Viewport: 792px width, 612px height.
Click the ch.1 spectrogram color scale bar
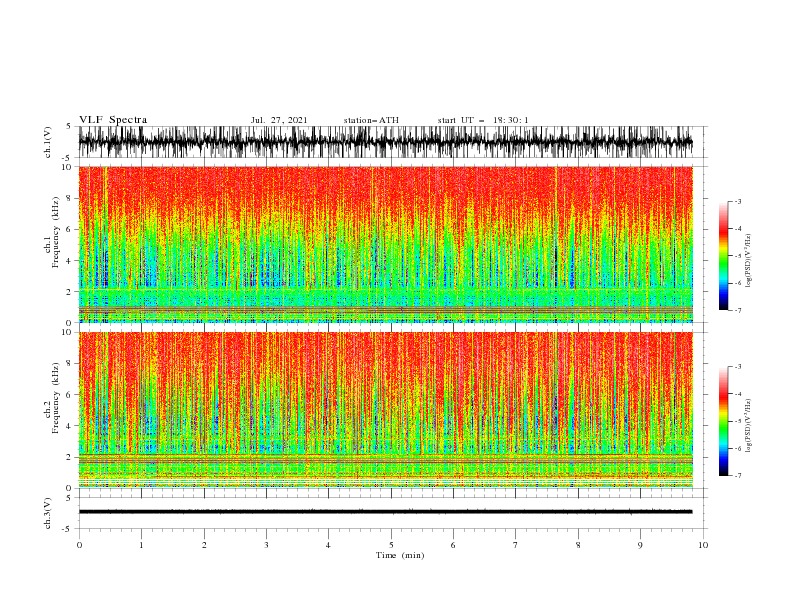(724, 256)
